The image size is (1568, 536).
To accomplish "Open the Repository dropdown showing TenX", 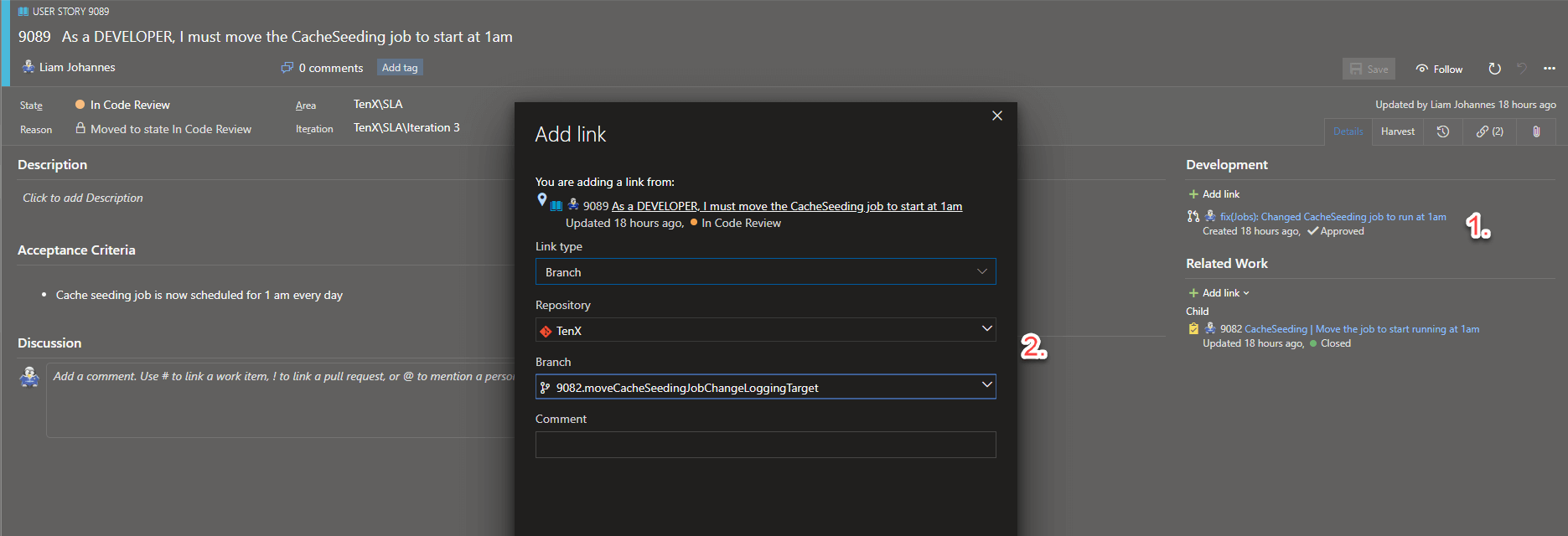I will tap(765, 330).
